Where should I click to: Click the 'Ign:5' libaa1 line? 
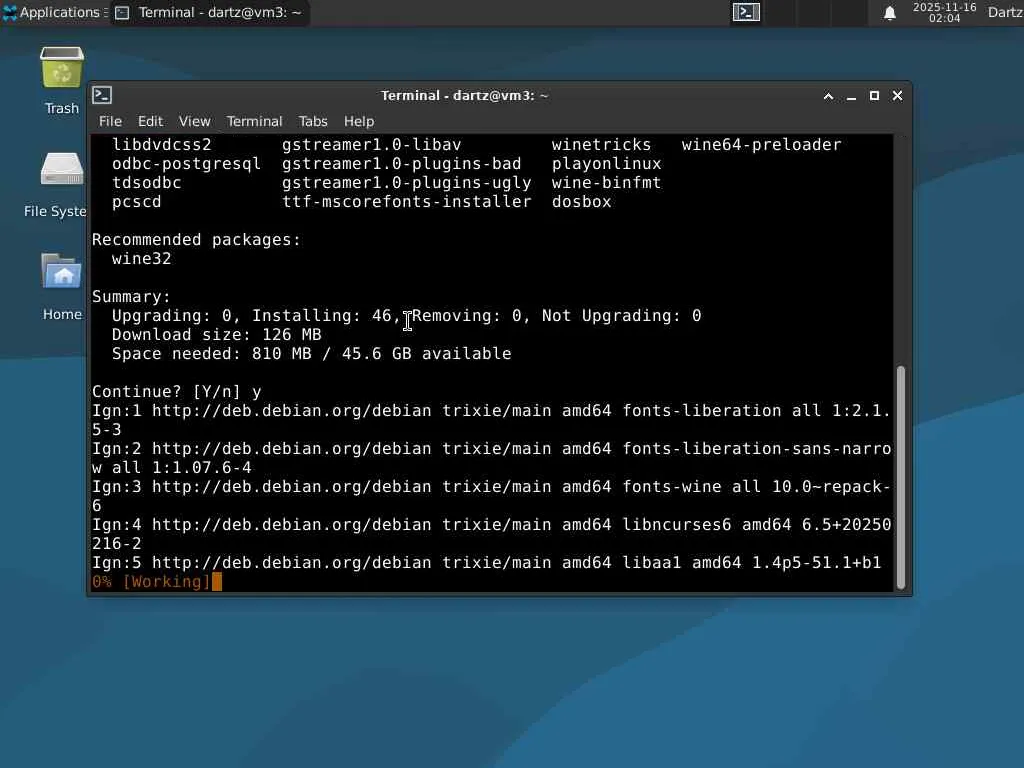click(x=487, y=562)
